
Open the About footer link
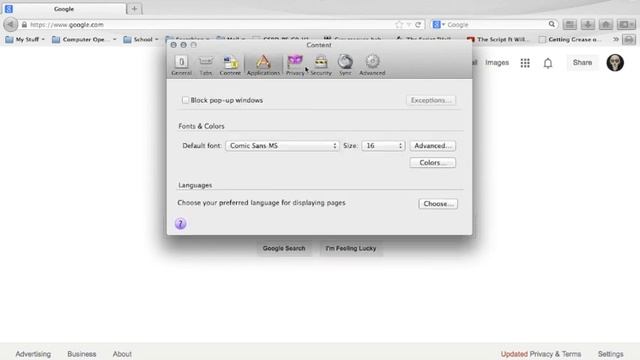coord(122,354)
